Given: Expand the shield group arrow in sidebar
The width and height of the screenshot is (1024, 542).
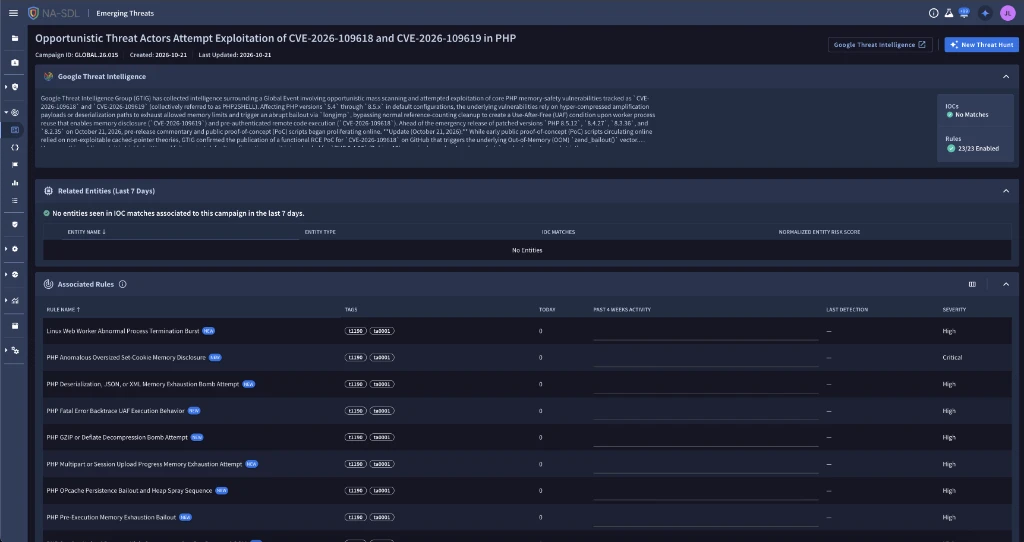Looking at the screenshot, I should pos(7,87).
